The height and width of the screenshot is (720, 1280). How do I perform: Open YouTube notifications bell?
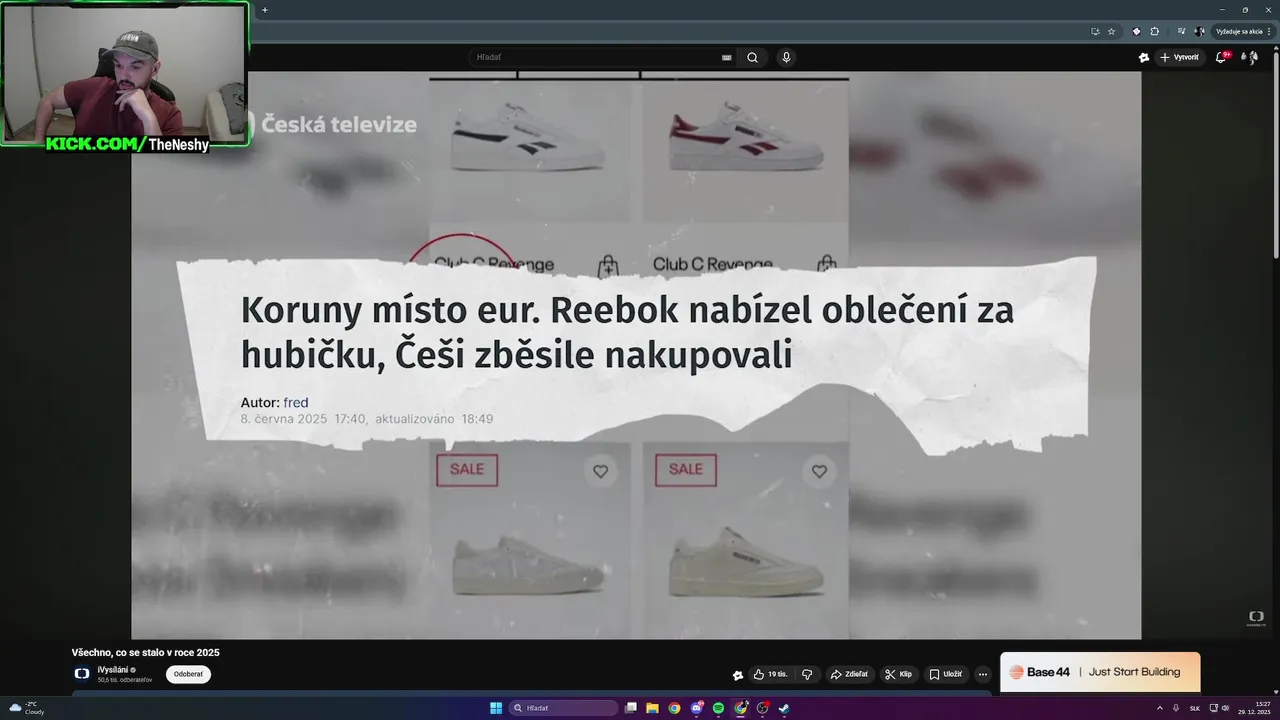[x=1221, y=57]
